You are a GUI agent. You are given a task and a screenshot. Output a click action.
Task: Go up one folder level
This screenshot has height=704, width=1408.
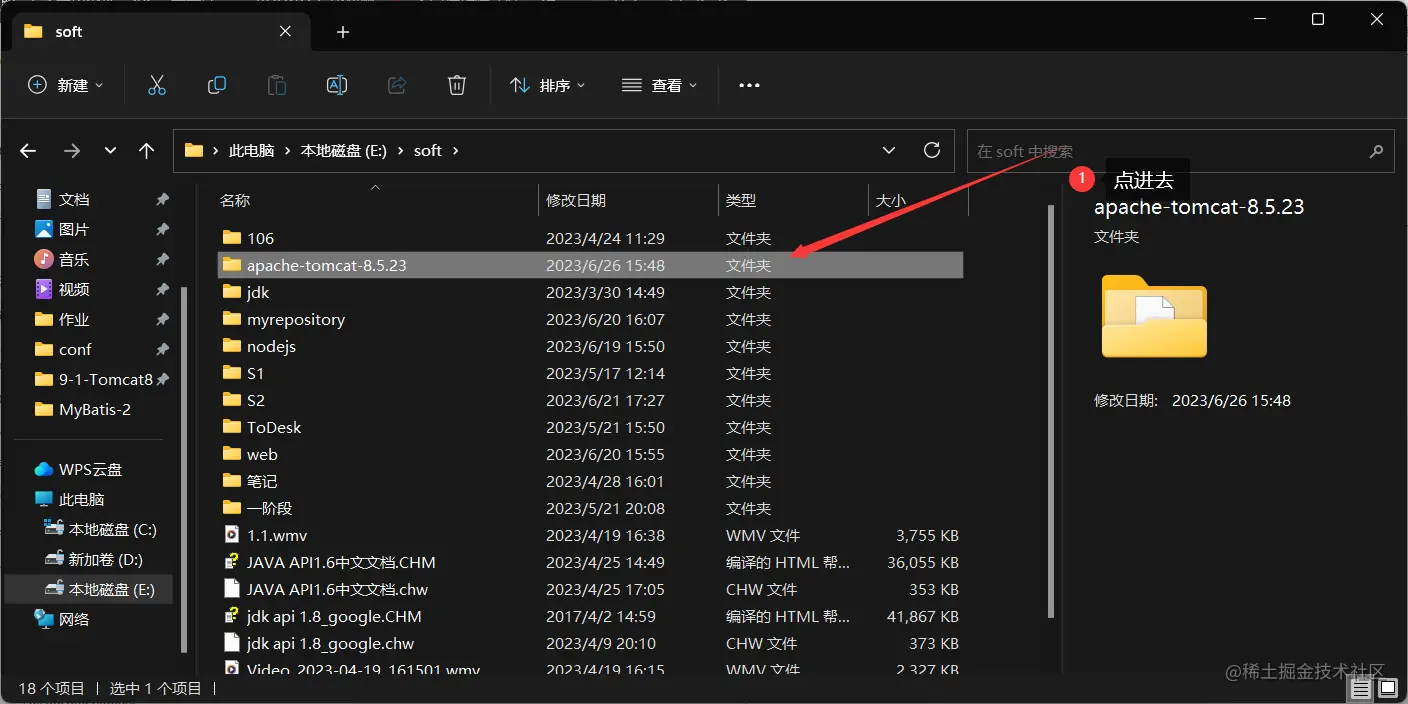coord(147,151)
